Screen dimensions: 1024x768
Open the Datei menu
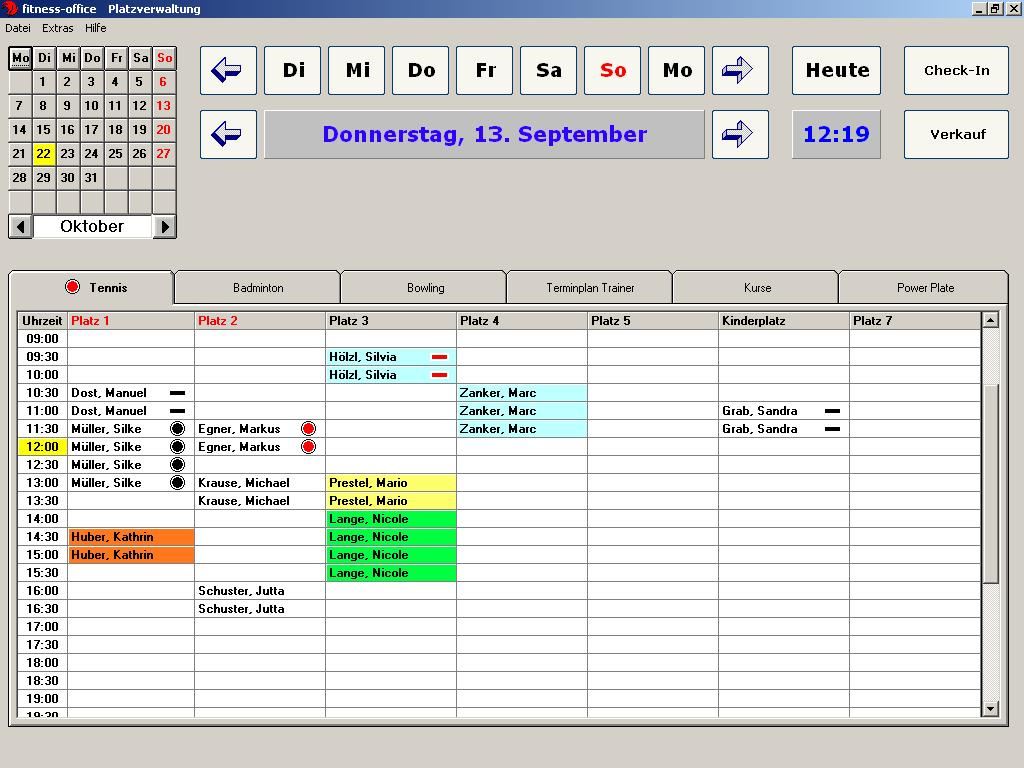tap(18, 28)
